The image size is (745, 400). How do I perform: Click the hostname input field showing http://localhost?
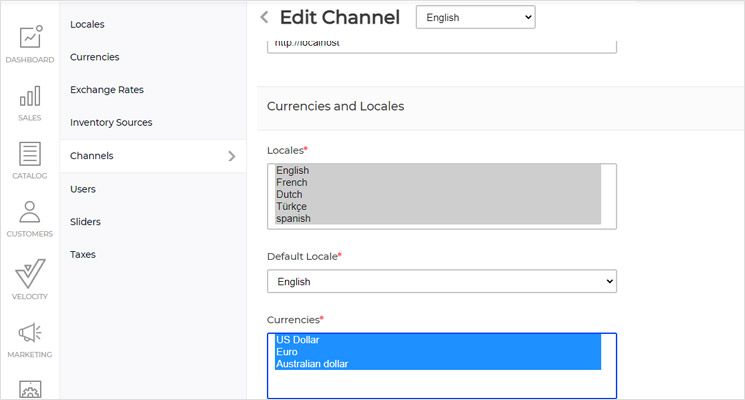[442, 46]
